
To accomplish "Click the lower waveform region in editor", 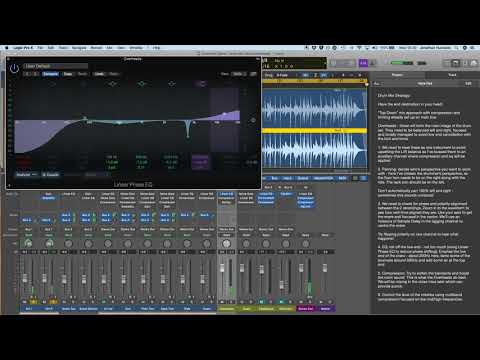I will (x=315, y=150).
